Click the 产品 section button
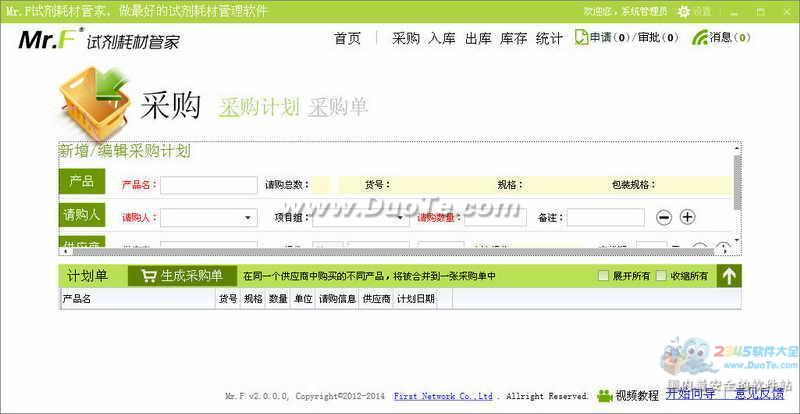The height and width of the screenshot is (414, 800). pyautogui.click(x=82, y=181)
